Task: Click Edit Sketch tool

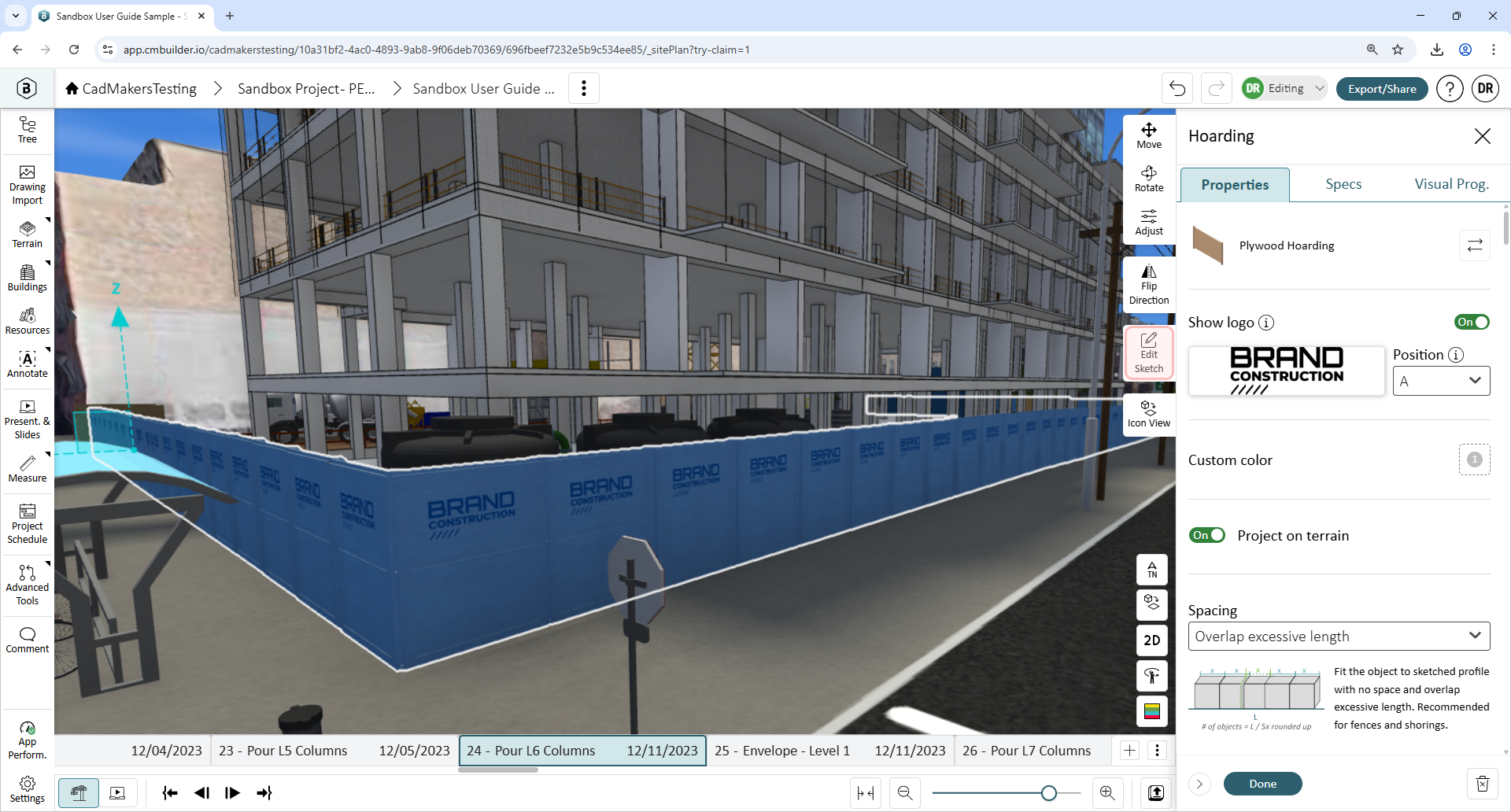Action: pyautogui.click(x=1149, y=352)
